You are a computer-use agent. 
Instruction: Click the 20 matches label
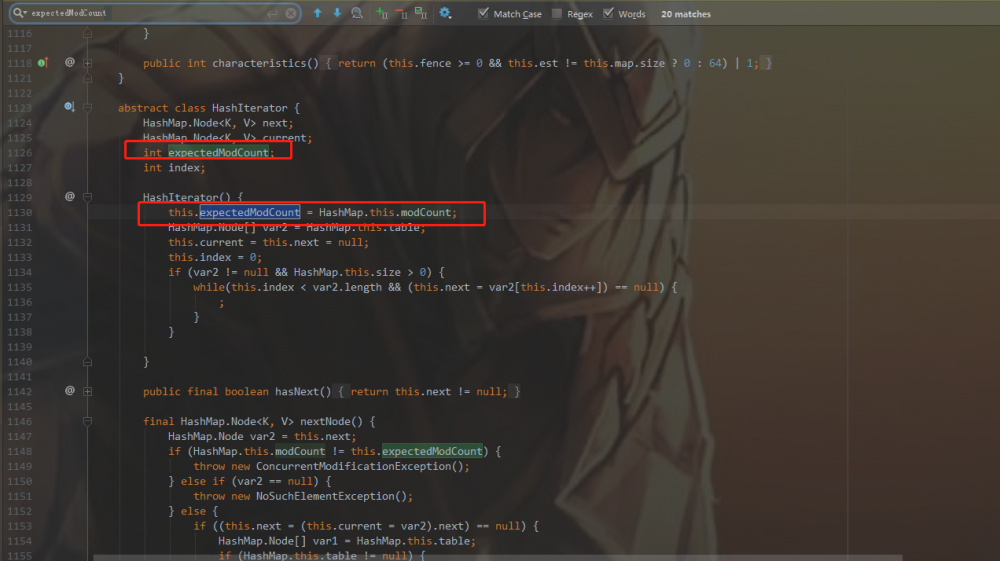[x=686, y=14]
